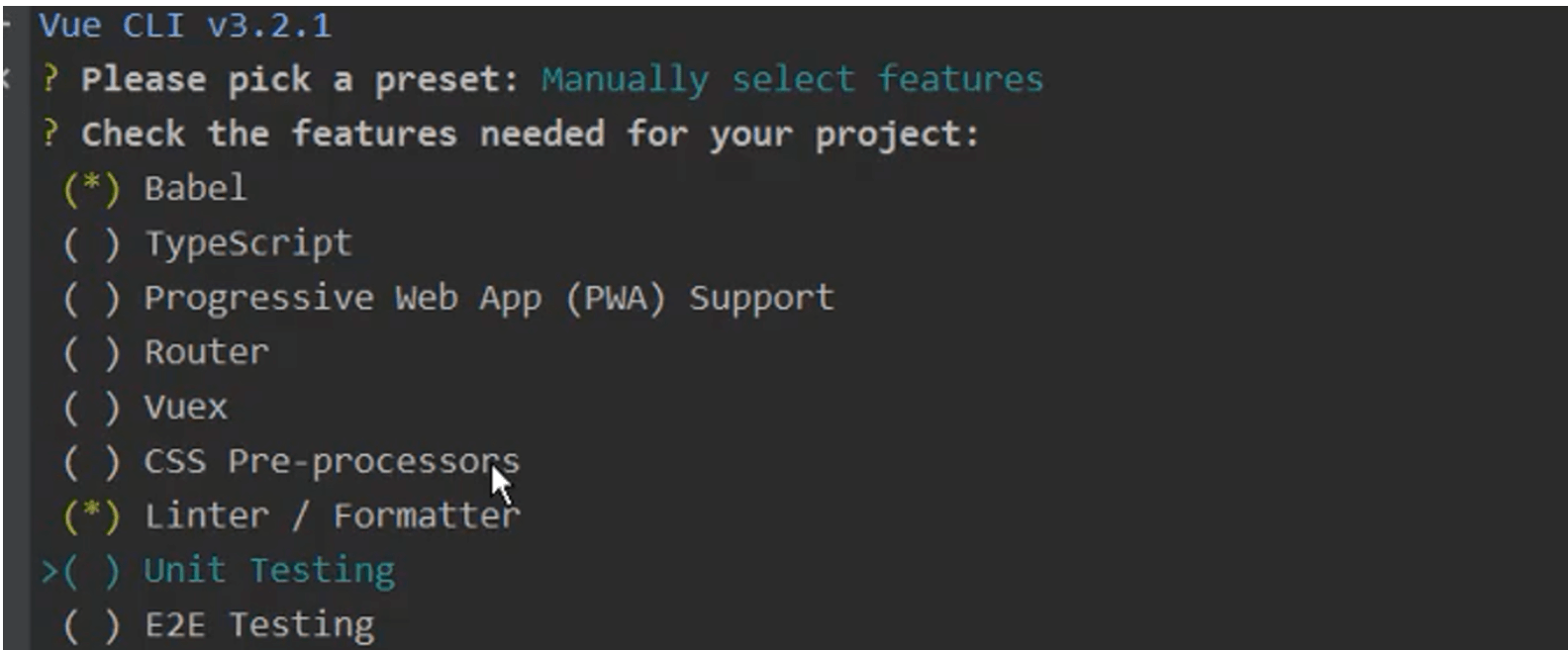The height and width of the screenshot is (650, 1568).
Task: Enable the Progressive Web App checkbox
Action: pyautogui.click(x=91, y=298)
